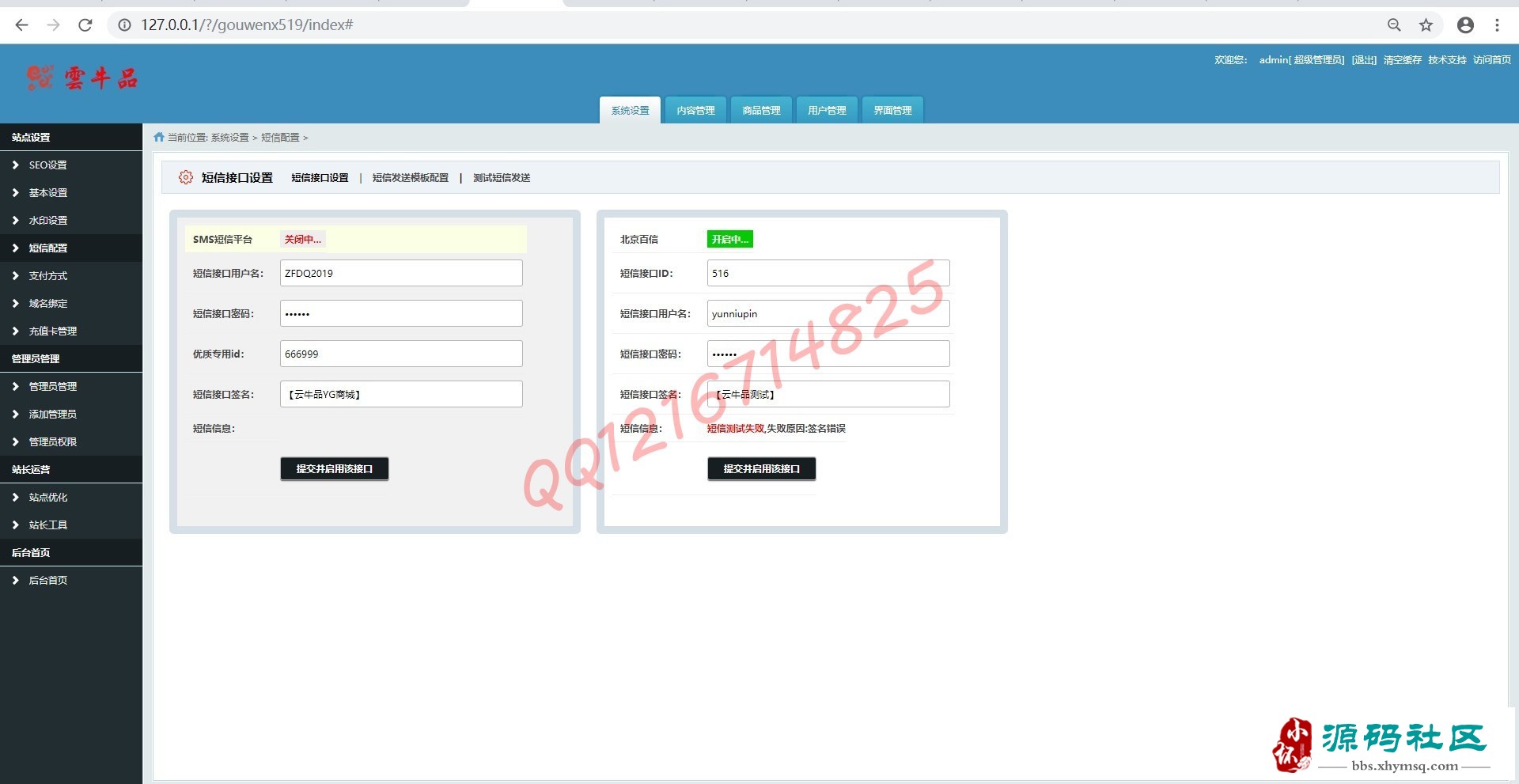Click the 站点设置 sidebar section header
This screenshot has height=784, width=1519.
click(x=71, y=137)
